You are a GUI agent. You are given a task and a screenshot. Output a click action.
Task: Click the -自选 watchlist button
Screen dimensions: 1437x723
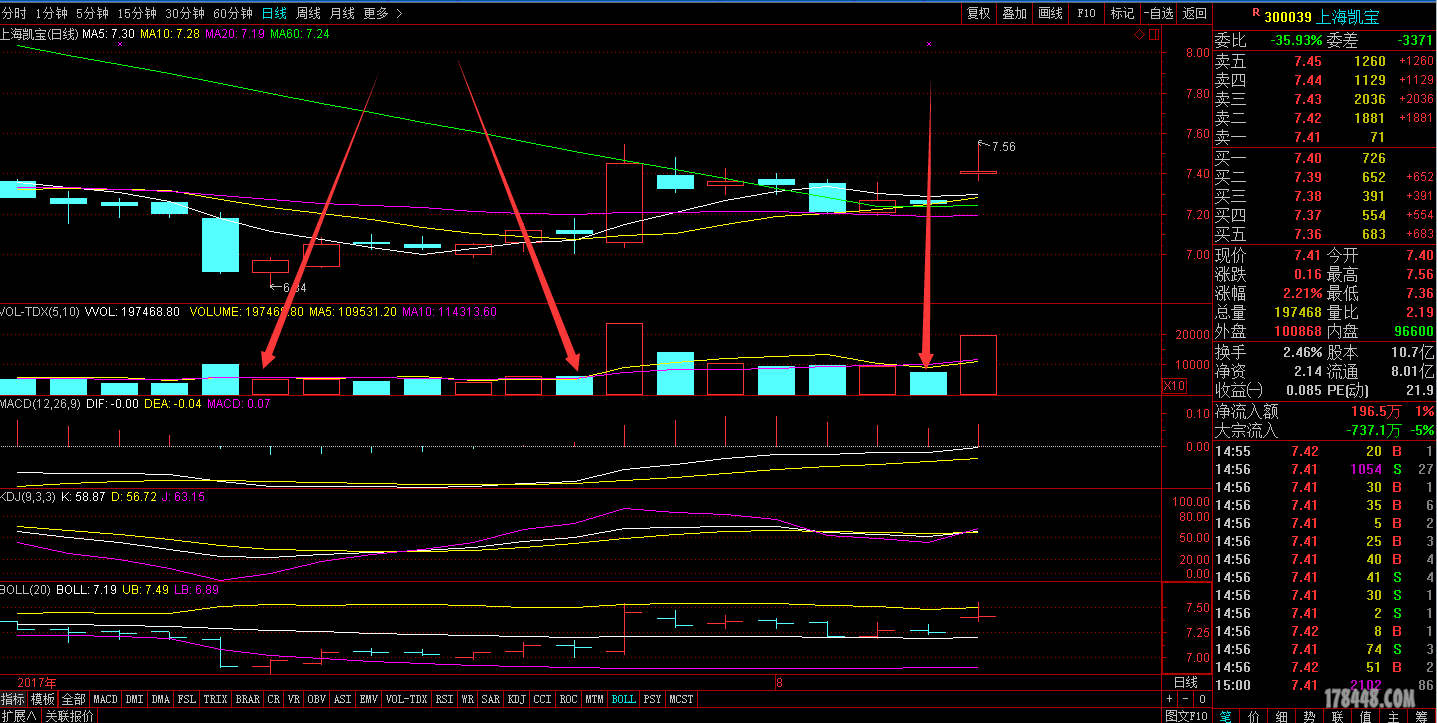pyautogui.click(x=1158, y=13)
